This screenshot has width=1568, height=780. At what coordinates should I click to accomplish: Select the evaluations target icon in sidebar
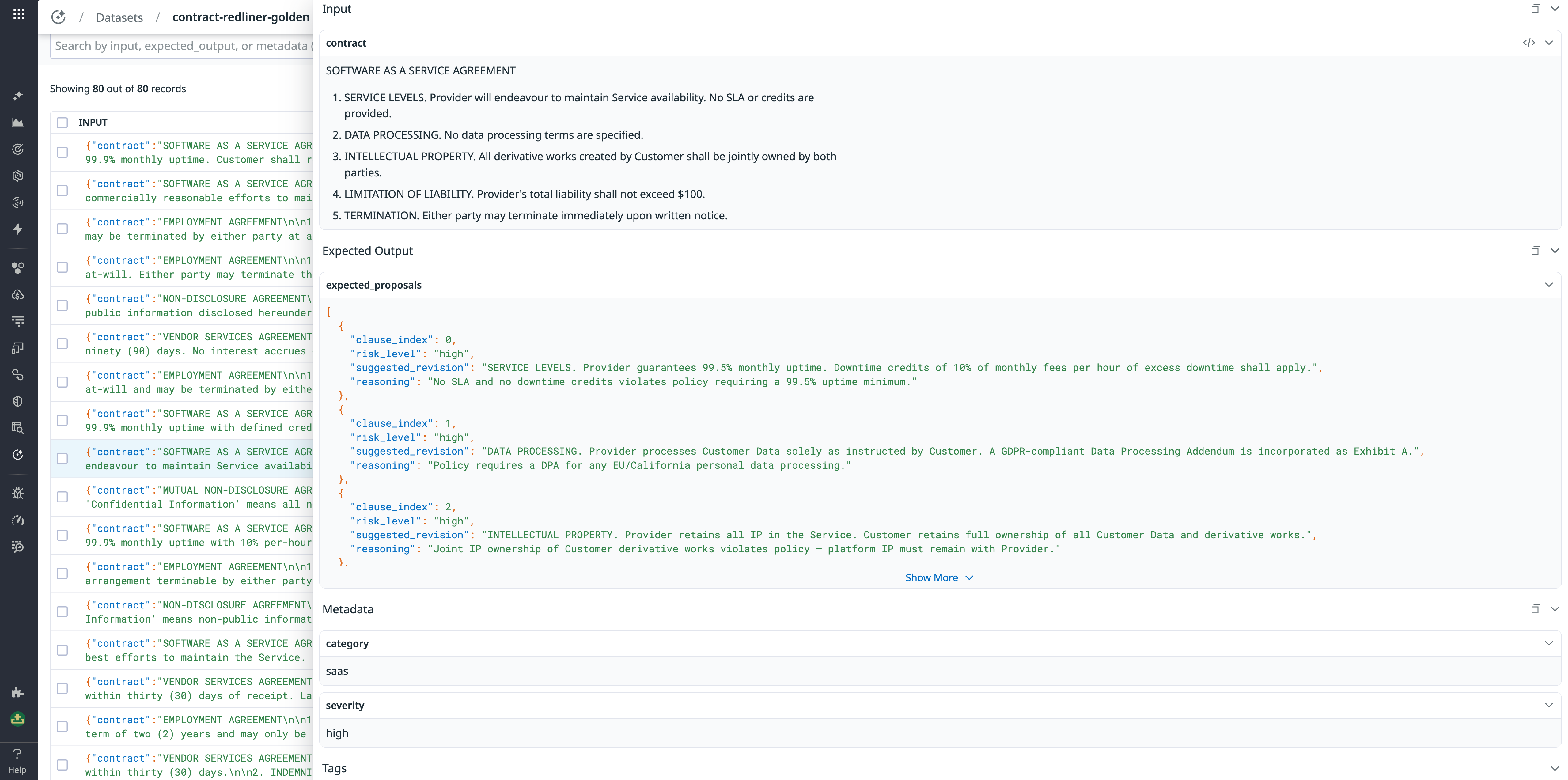tap(18, 149)
